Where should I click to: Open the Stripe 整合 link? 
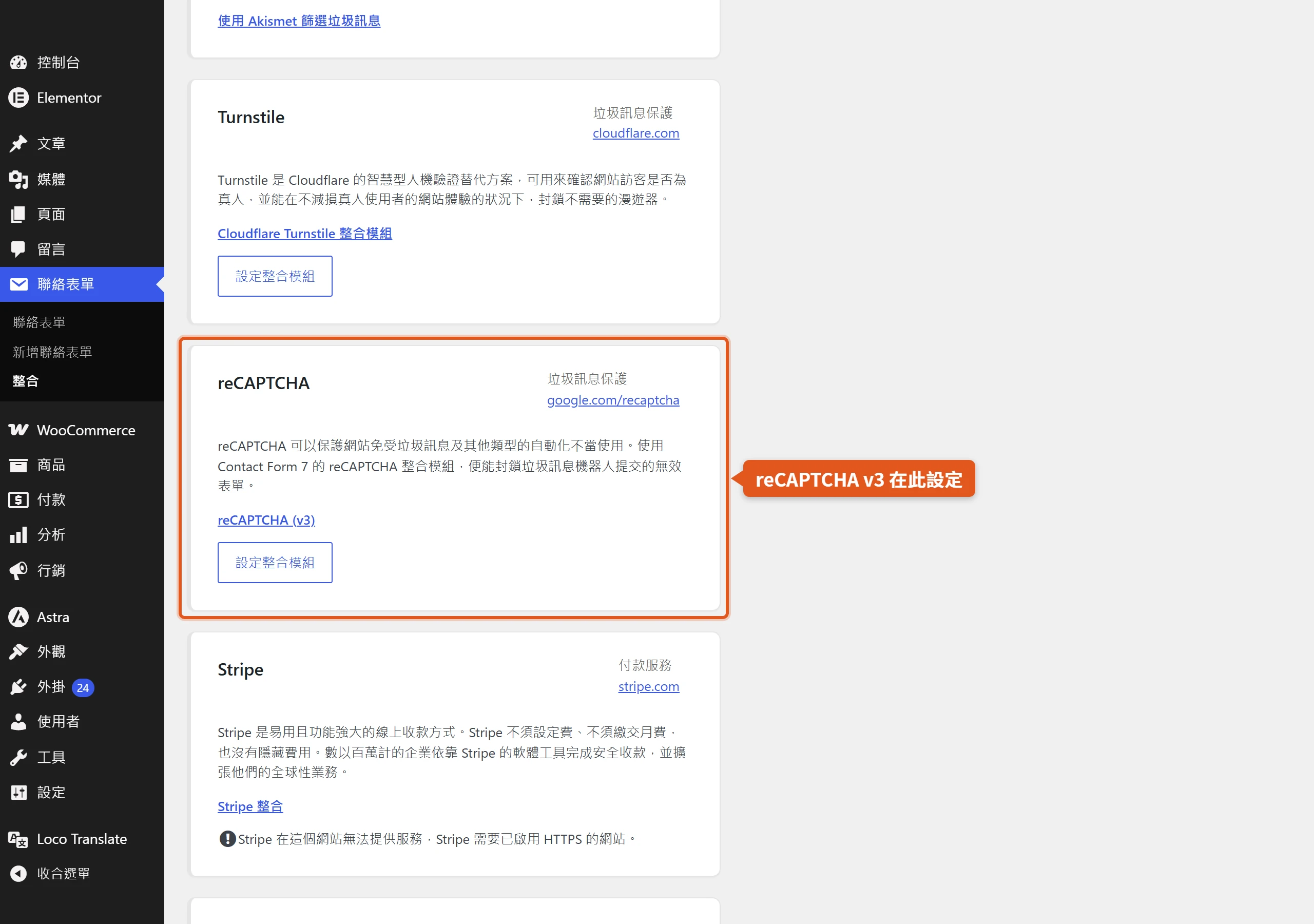(250, 806)
